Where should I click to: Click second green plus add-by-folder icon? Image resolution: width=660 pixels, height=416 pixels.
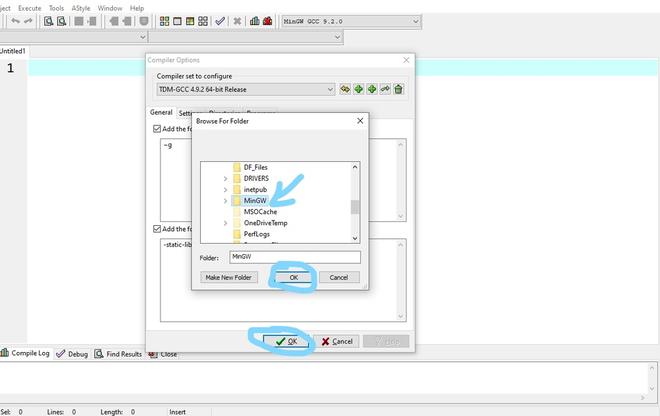tap(372, 89)
